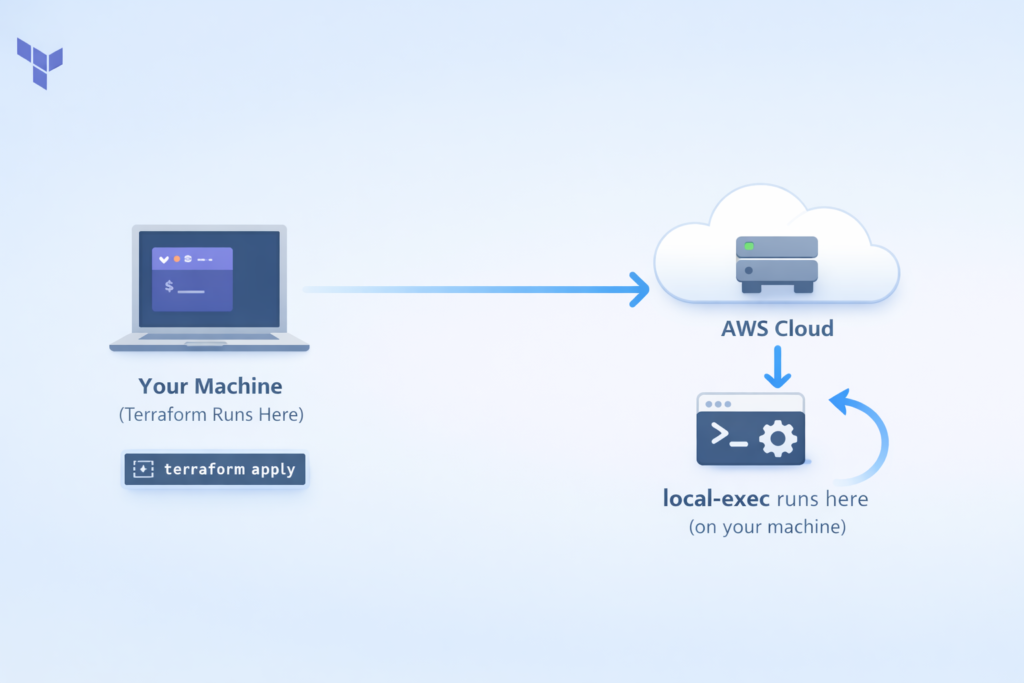This screenshot has width=1024, height=683.
Task: Click the 'Your Machine' heading
Action: coord(210,386)
